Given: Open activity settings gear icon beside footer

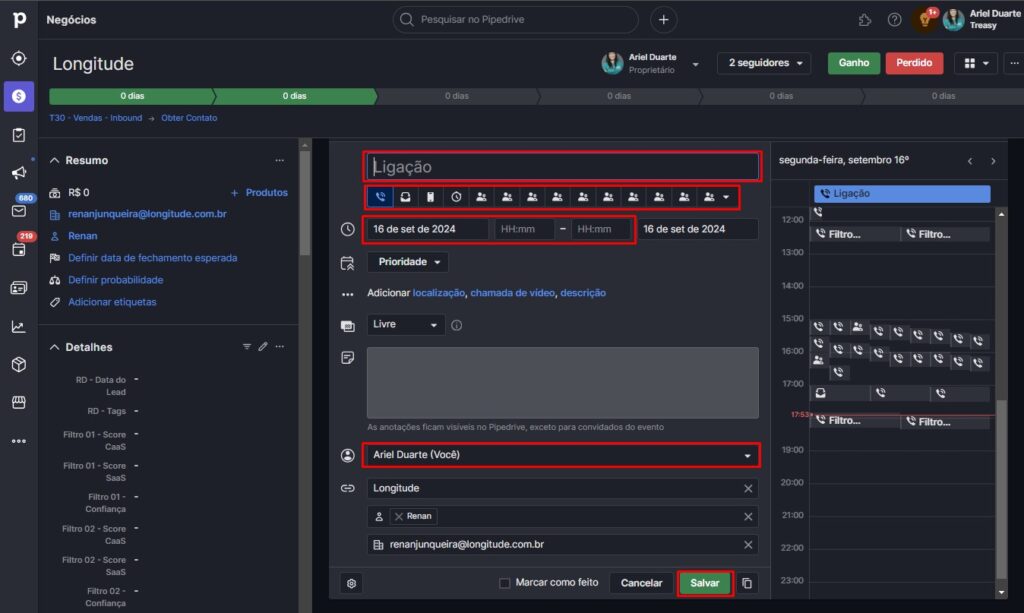Looking at the screenshot, I should pyautogui.click(x=352, y=583).
